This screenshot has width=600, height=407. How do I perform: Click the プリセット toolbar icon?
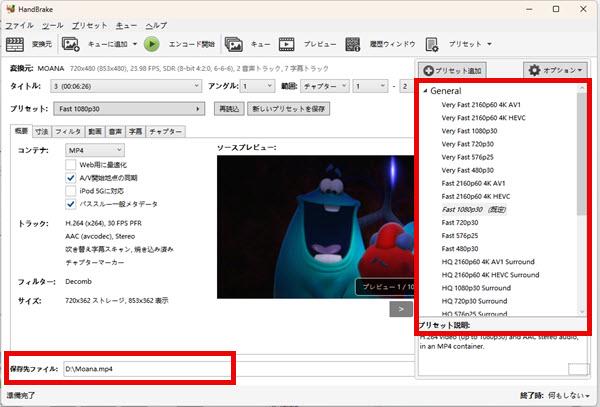(432, 44)
